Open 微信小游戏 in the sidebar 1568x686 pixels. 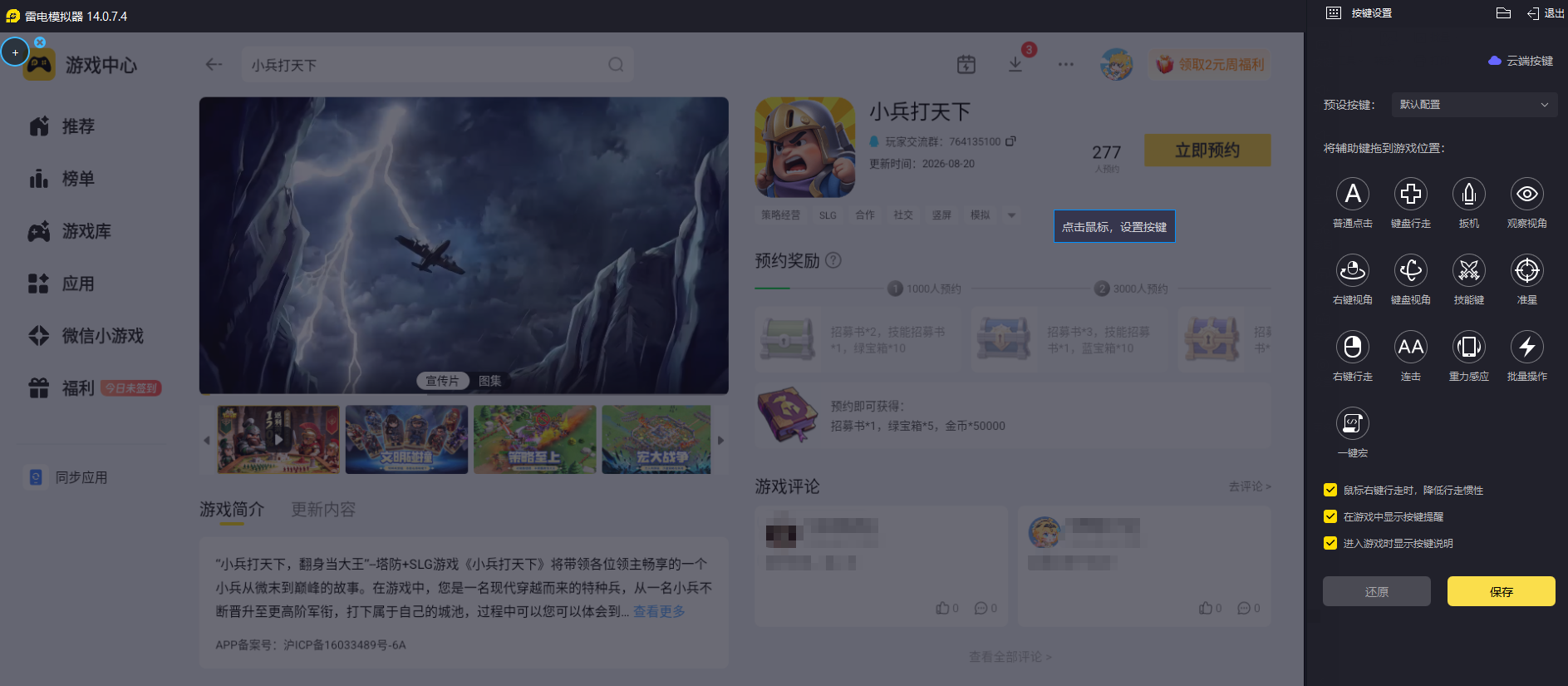point(86,336)
